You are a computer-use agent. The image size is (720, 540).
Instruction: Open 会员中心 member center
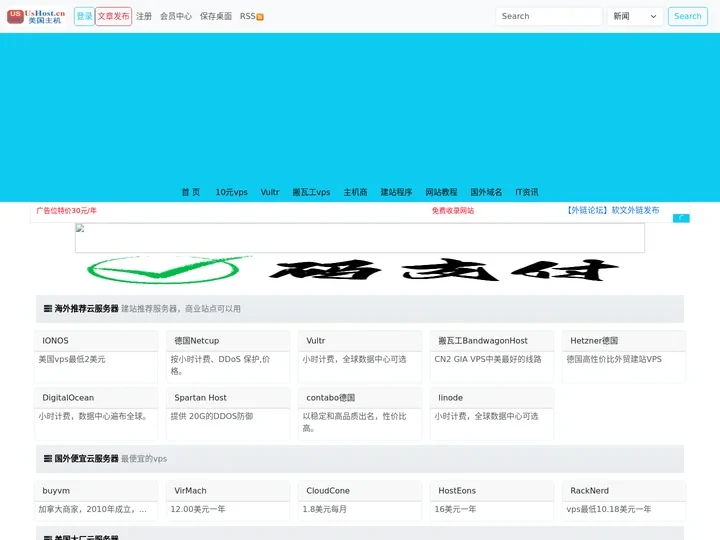pos(176,17)
